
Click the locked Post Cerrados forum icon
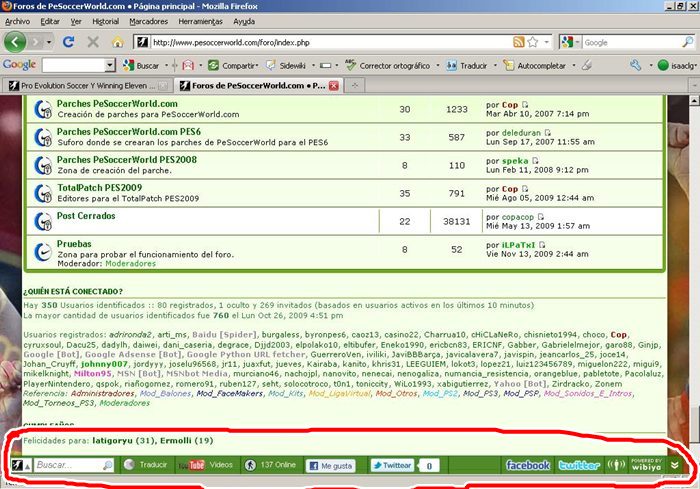click(43, 222)
